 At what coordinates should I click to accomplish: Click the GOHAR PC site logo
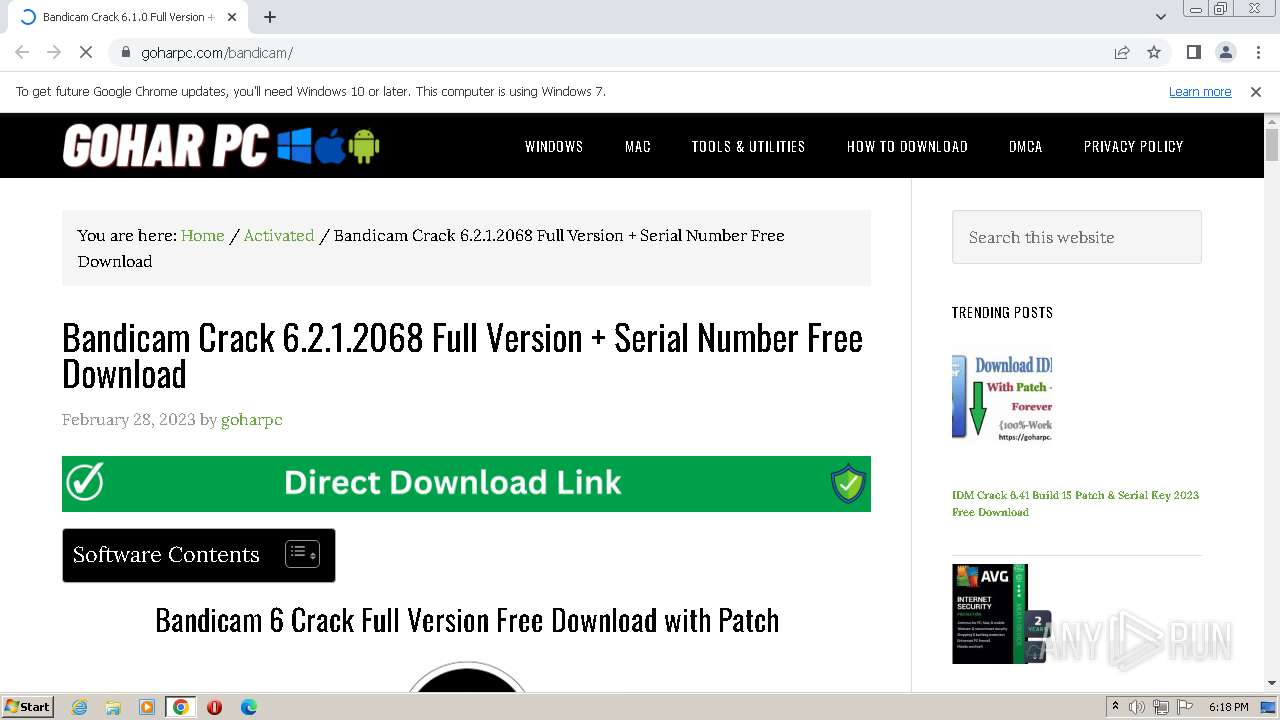pyautogui.click(x=221, y=146)
